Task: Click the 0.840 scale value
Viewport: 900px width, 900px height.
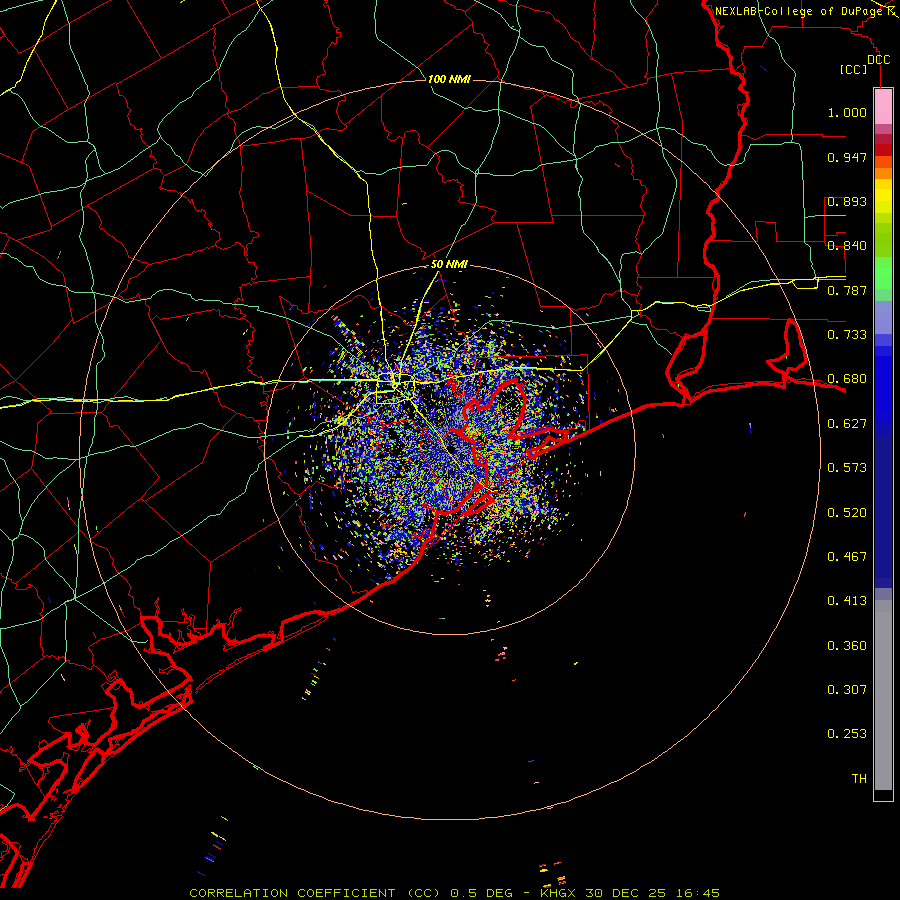Action: (x=847, y=246)
